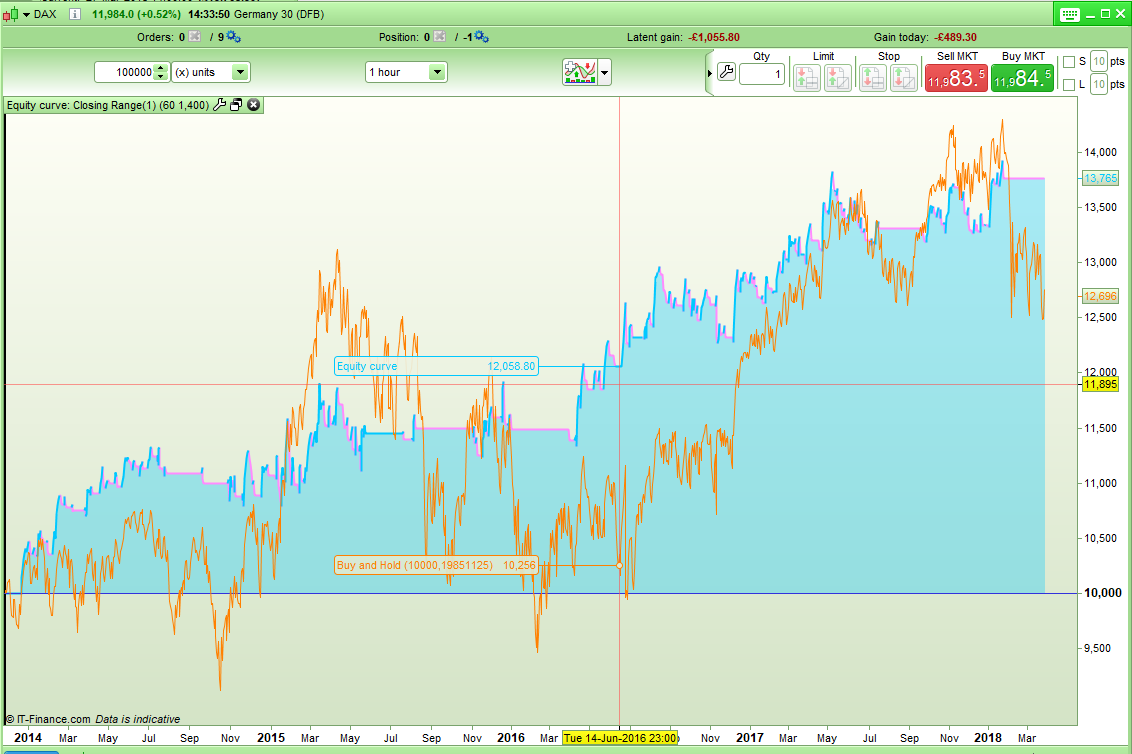Click the Equity curve 12,058.80 cursor label
The height and width of the screenshot is (754, 1132).
point(436,366)
